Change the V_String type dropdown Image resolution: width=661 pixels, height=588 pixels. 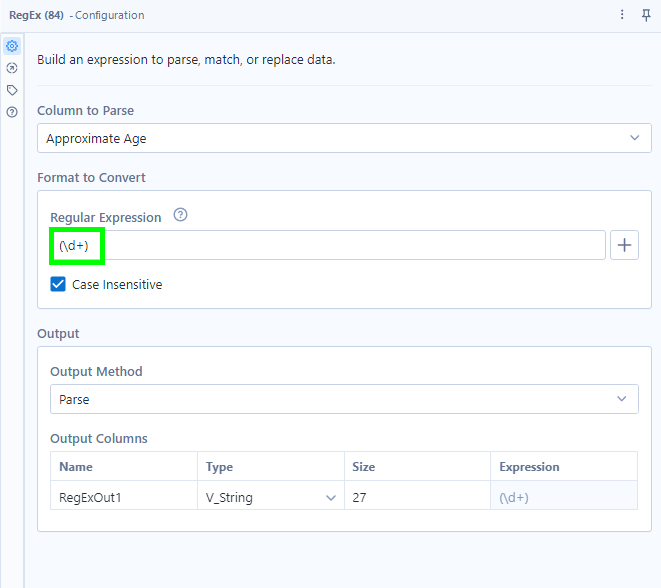pyautogui.click(x=271, y=497)
